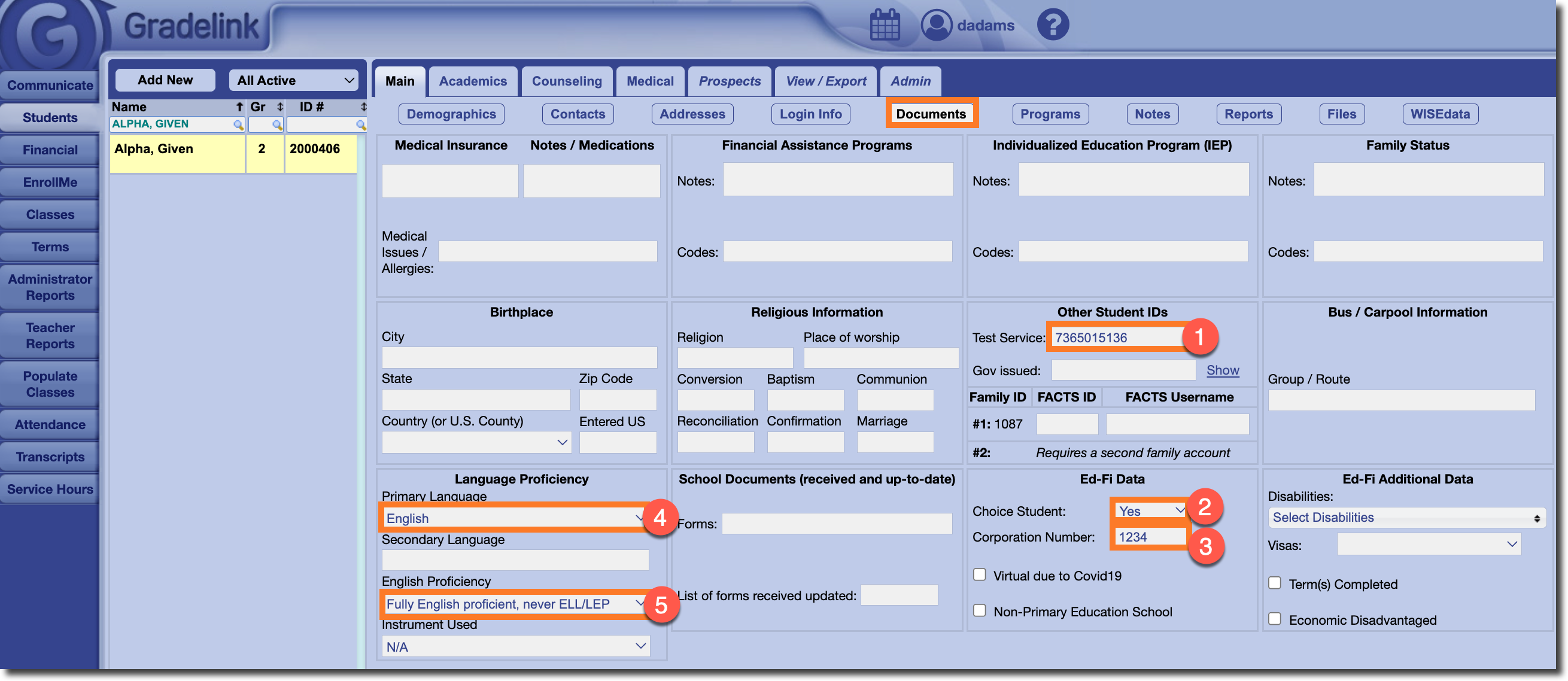This screenshot has height=681, width=1568.
Task: Open the All Active student filter dropdown
Action: 293,80
